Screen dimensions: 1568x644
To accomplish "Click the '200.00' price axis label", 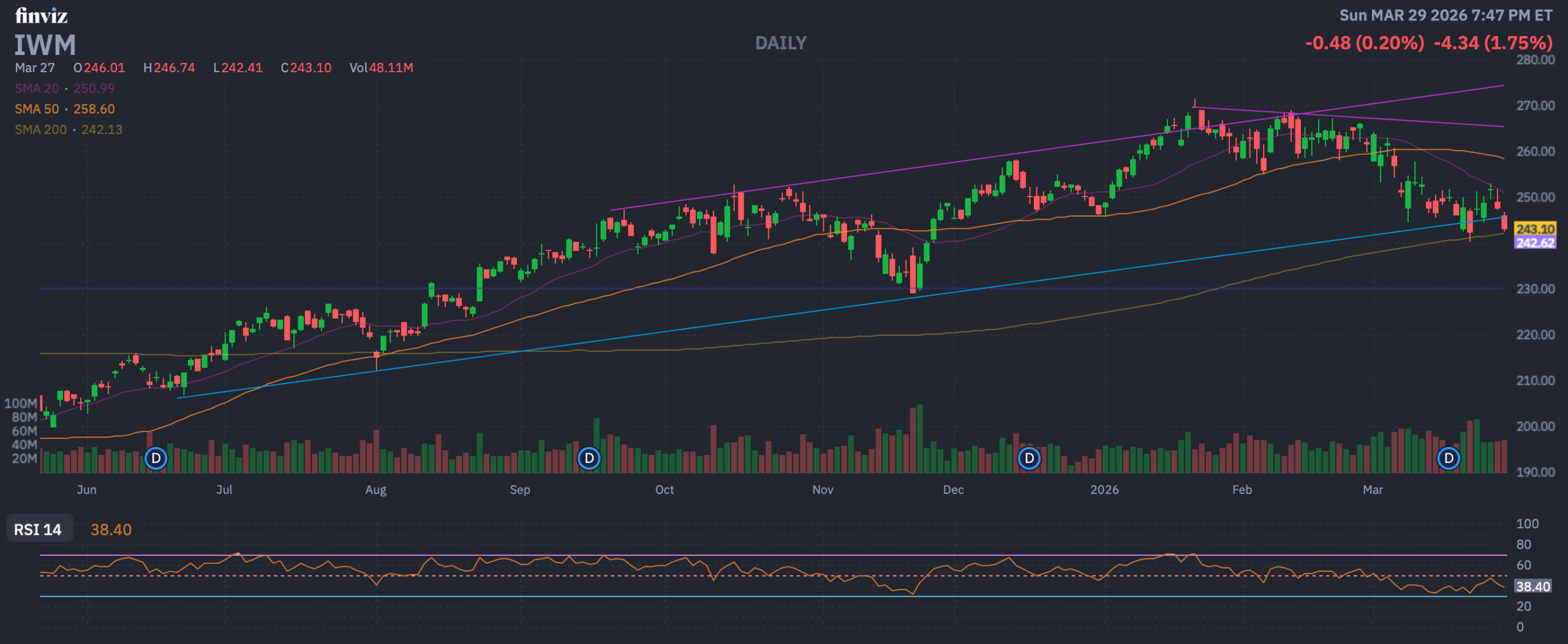I will [1536, 427].
